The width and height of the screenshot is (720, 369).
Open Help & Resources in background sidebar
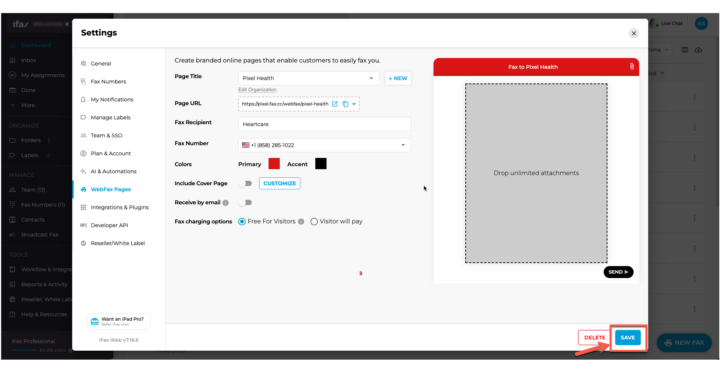tap(44, 314)
